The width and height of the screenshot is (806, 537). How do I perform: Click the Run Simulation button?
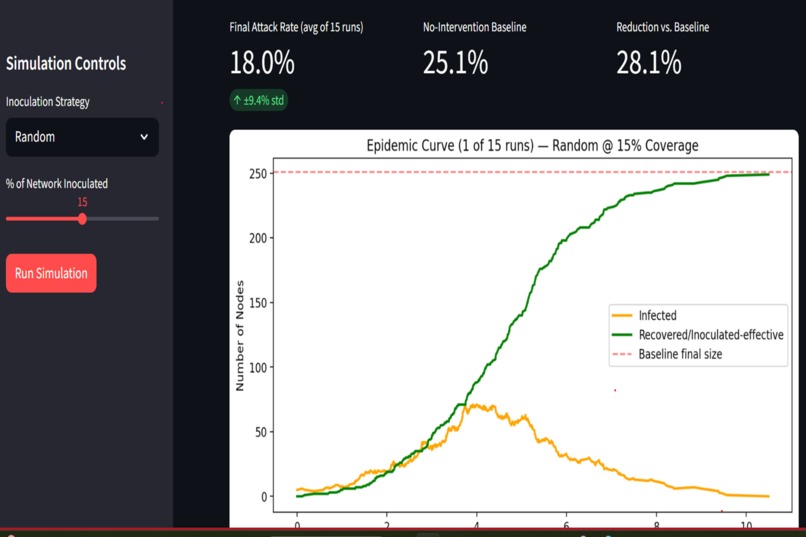pyautogui.click(x=51, y=273)
